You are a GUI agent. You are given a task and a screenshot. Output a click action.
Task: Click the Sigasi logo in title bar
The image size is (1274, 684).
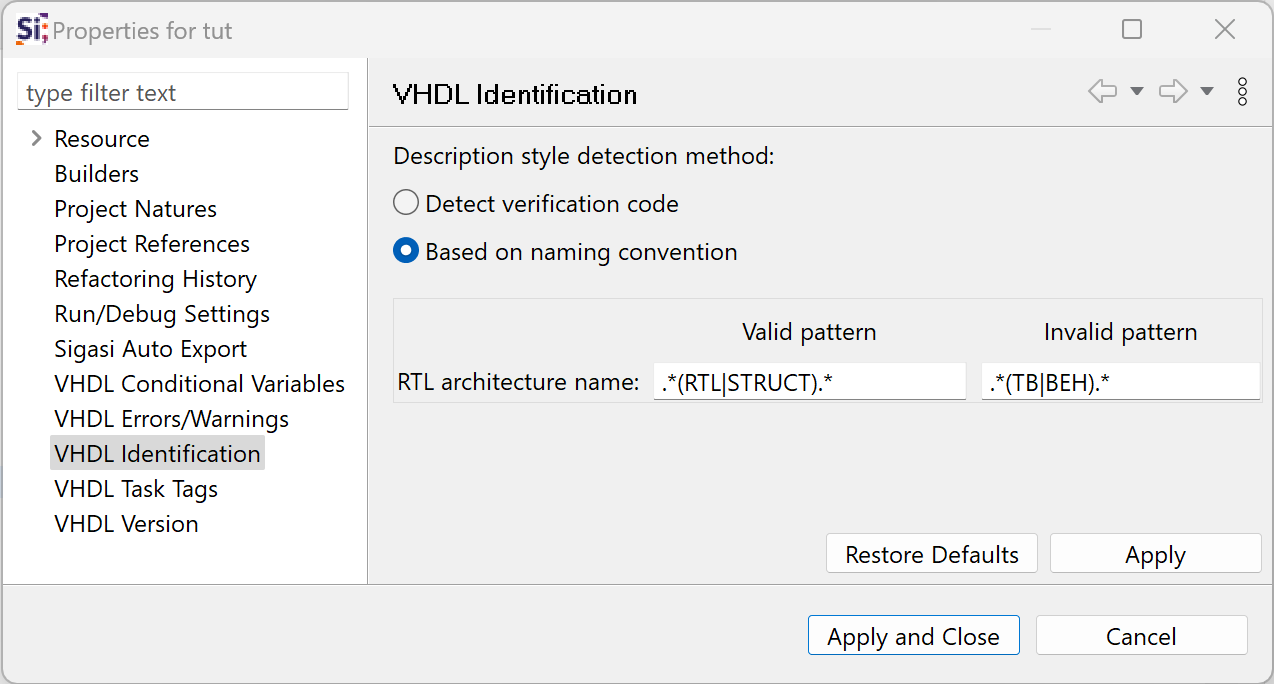tap(32, 30)
